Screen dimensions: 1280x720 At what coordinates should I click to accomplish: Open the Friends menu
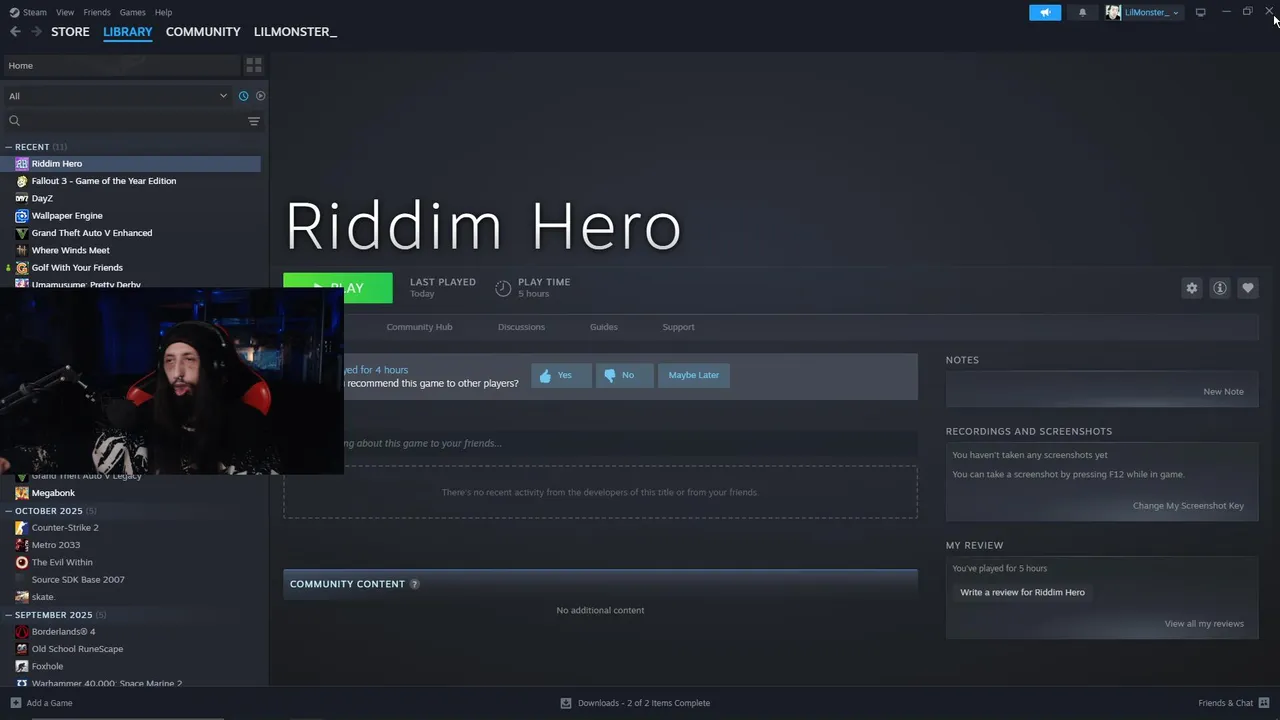tap(97, 12)
